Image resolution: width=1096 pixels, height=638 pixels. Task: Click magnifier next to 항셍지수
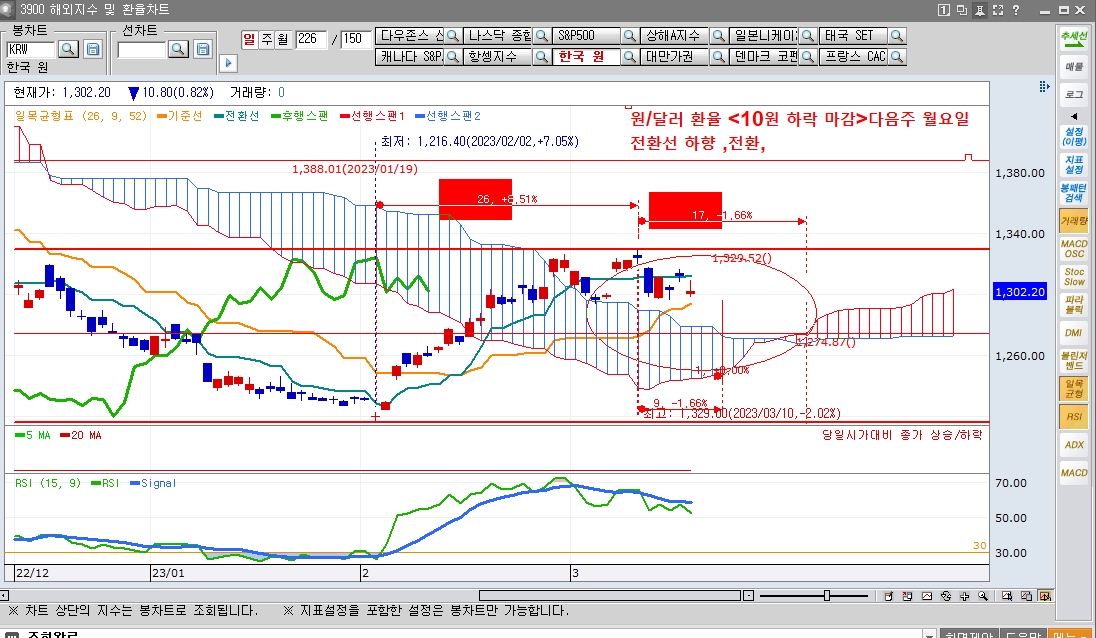click(x=542, y=57)
